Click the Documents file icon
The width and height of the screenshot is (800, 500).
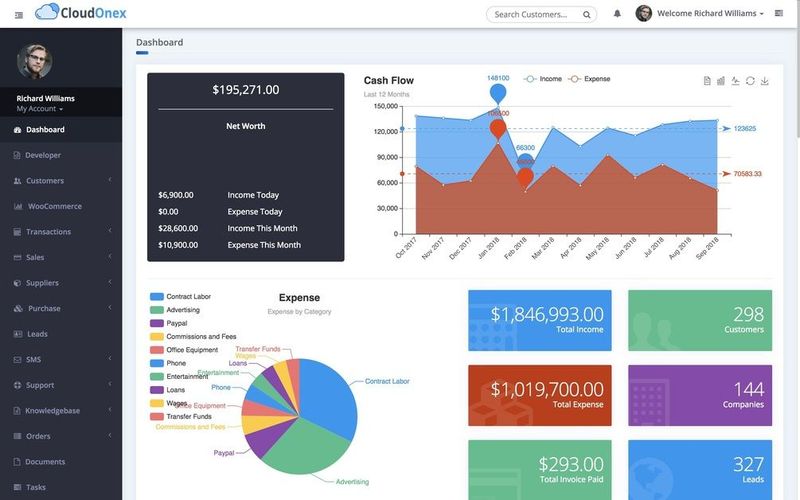(x=17, y=461)
